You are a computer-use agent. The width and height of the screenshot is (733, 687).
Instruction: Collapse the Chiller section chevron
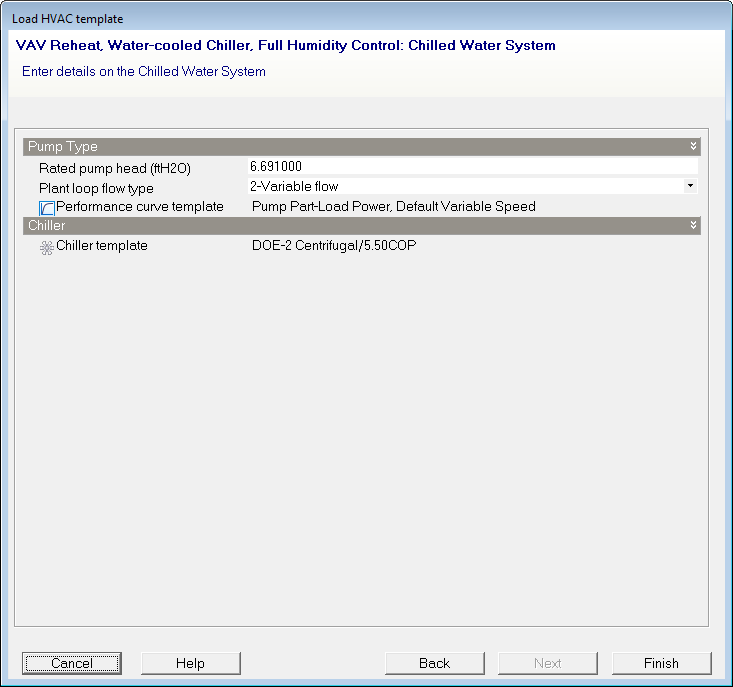tap(693, 226)
